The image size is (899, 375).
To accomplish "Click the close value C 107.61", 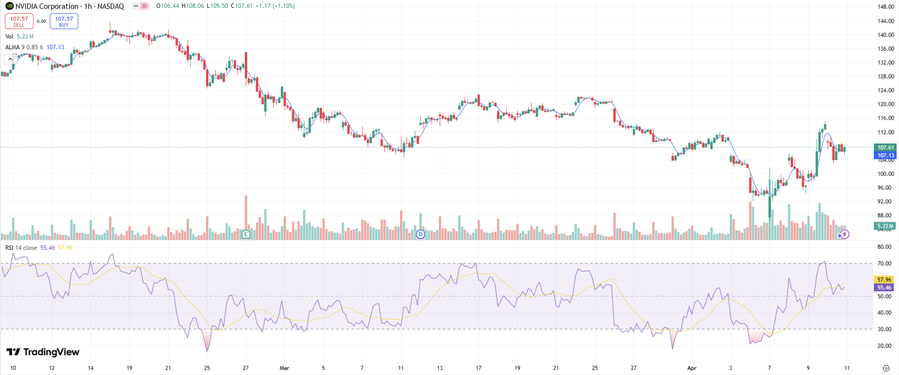I will click(242, 6).
